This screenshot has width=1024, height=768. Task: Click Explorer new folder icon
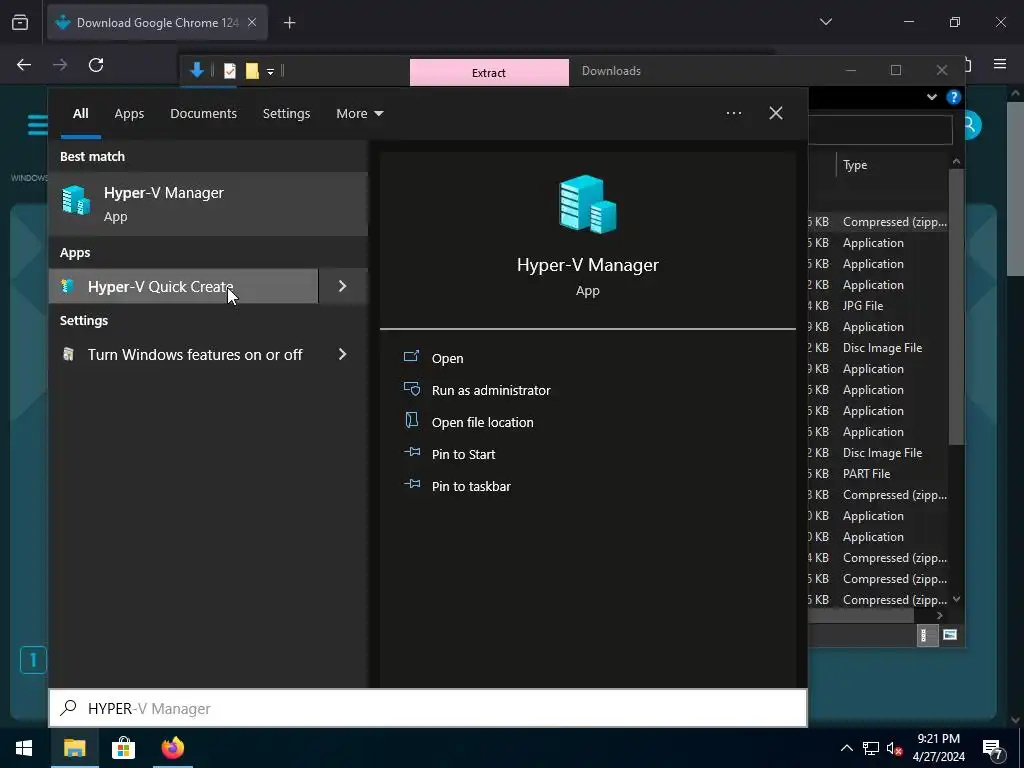252,71
